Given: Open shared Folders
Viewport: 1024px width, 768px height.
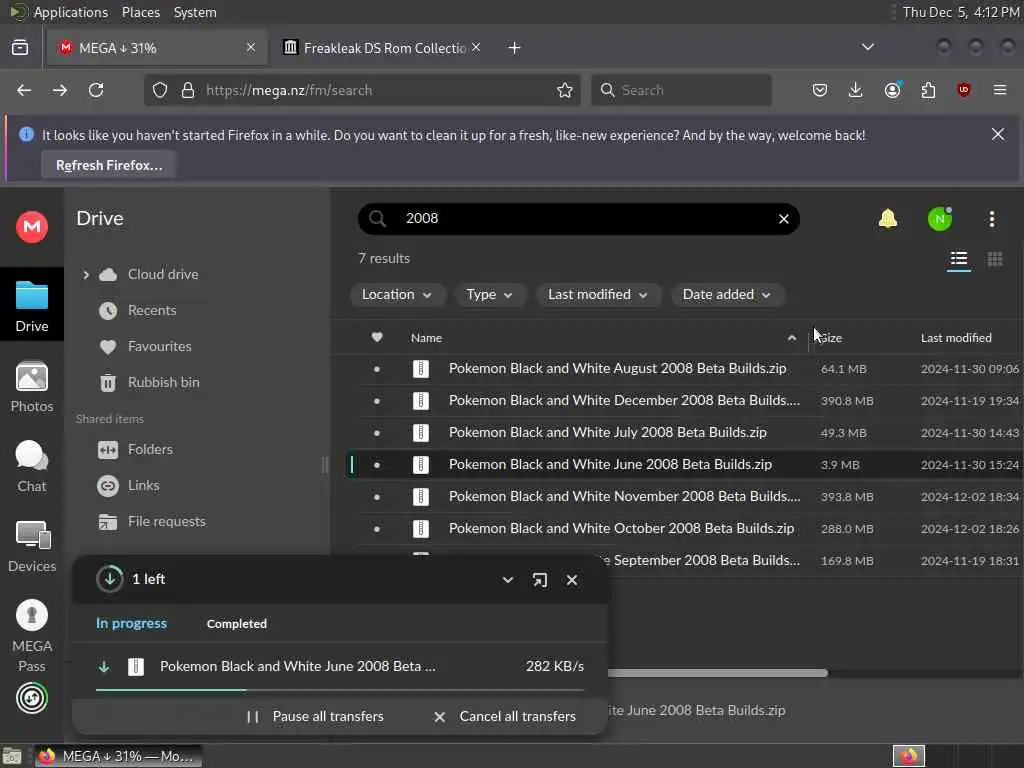Looking at the screenshot, I should tap(150, 449).
